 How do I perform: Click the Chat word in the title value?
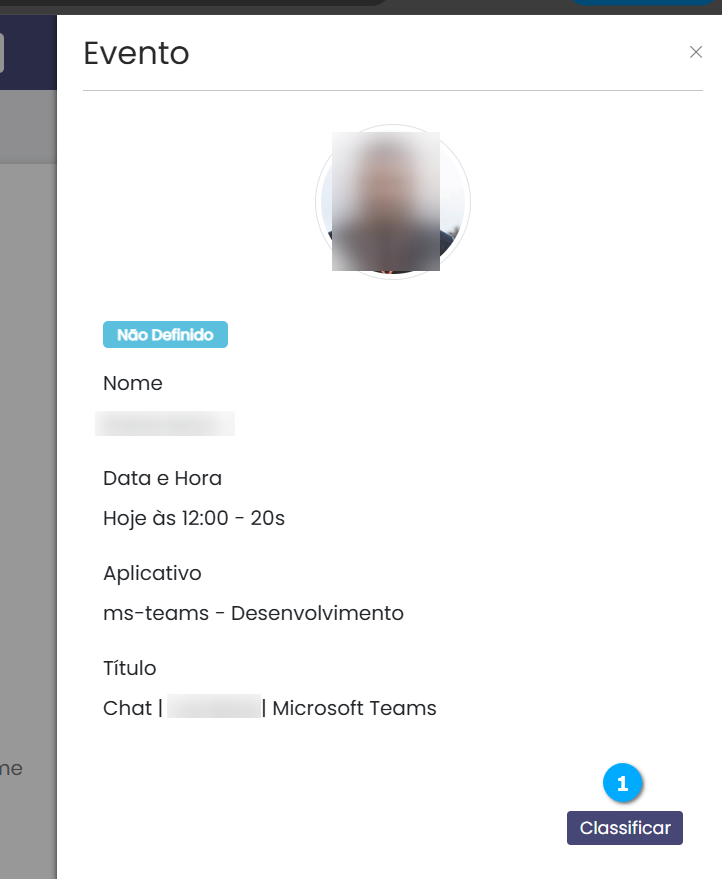tap(127, 708)
